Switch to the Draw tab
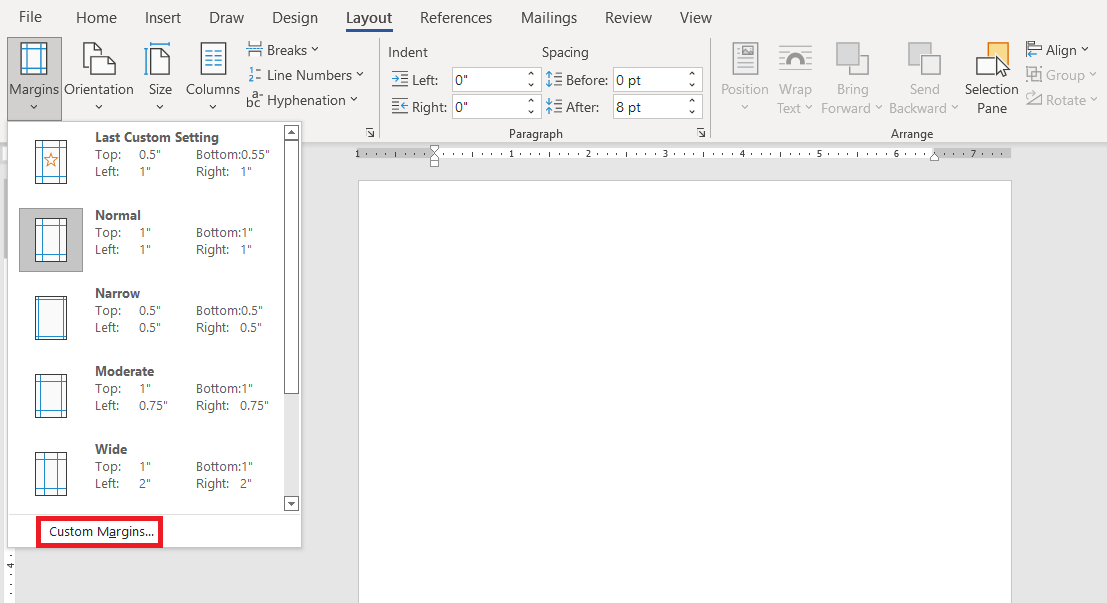The image size is (1107, 603). [227, 18]
